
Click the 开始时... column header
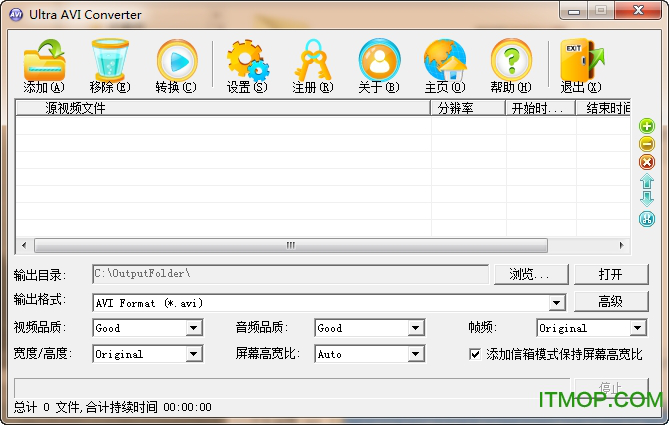[541, 108]
